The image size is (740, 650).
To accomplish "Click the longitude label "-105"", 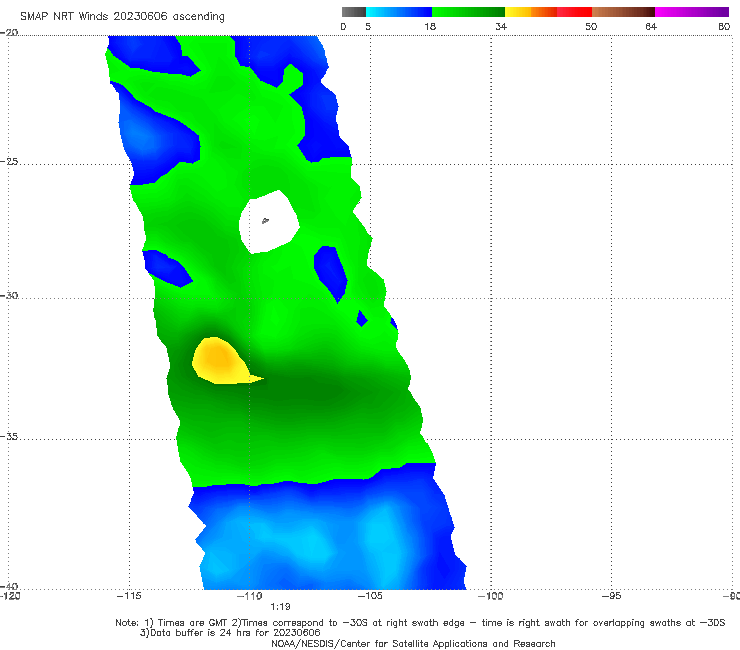I will [370, 596].
